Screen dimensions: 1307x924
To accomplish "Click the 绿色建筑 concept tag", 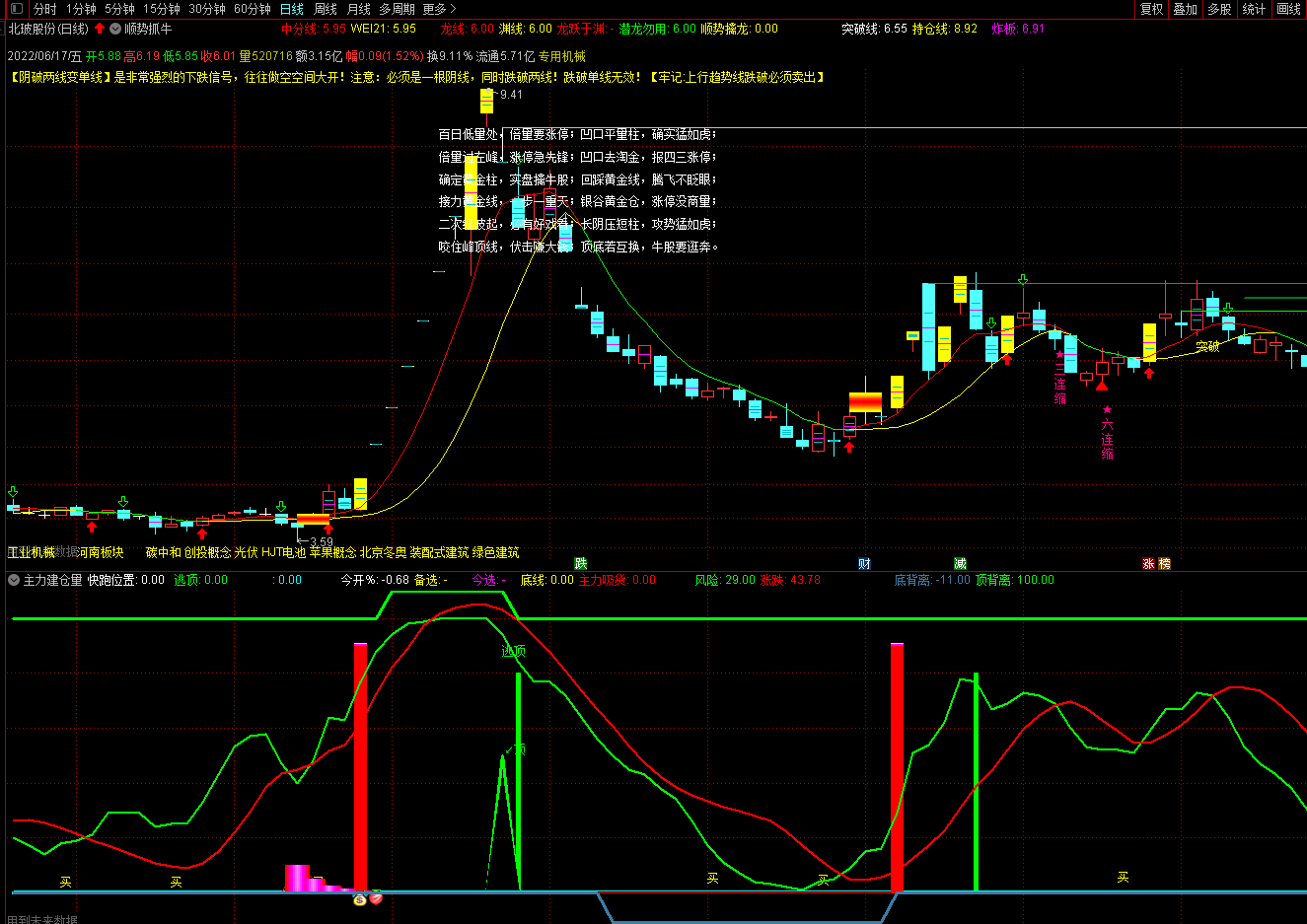I will tap(495, 552).
